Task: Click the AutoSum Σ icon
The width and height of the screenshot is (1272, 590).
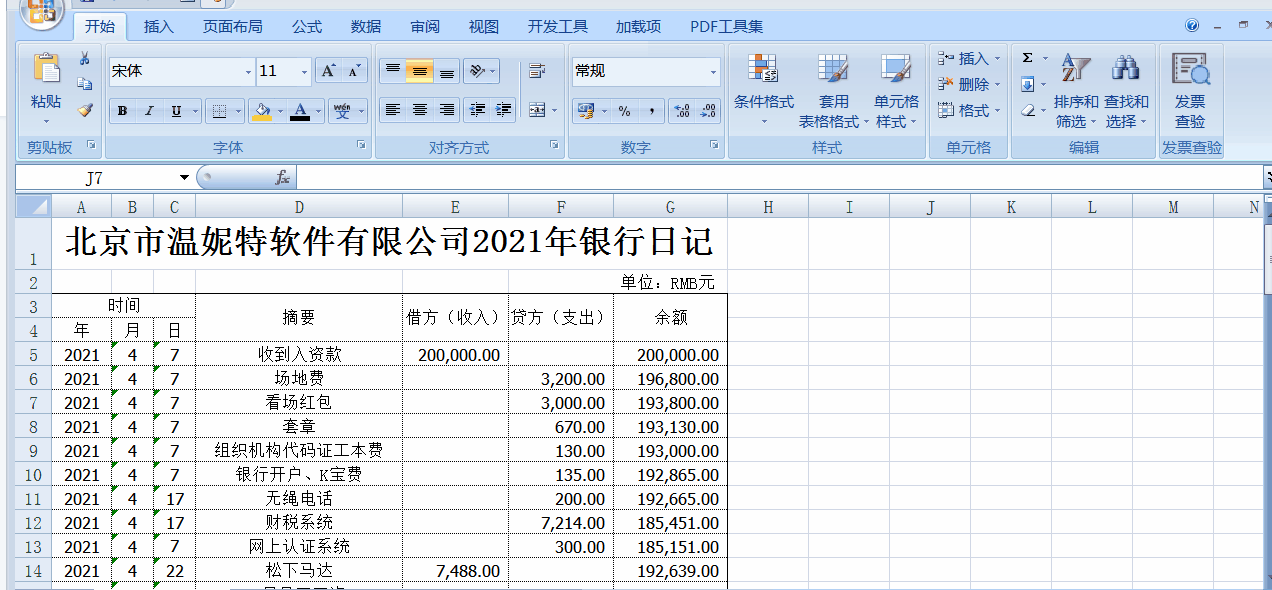Action: 1028,58
